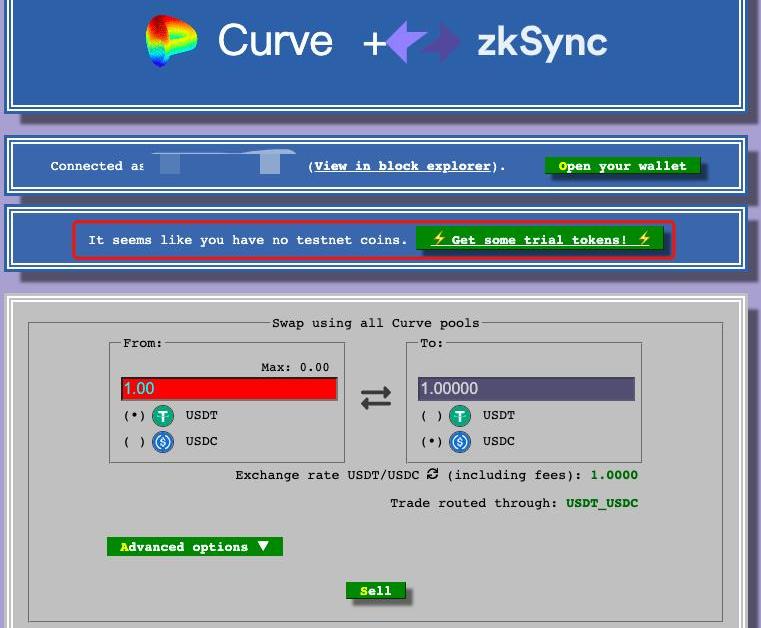Viewport: 761px width, 628px height.
Task: Click the USDT Tether icon under From
Action: point(163,416)
